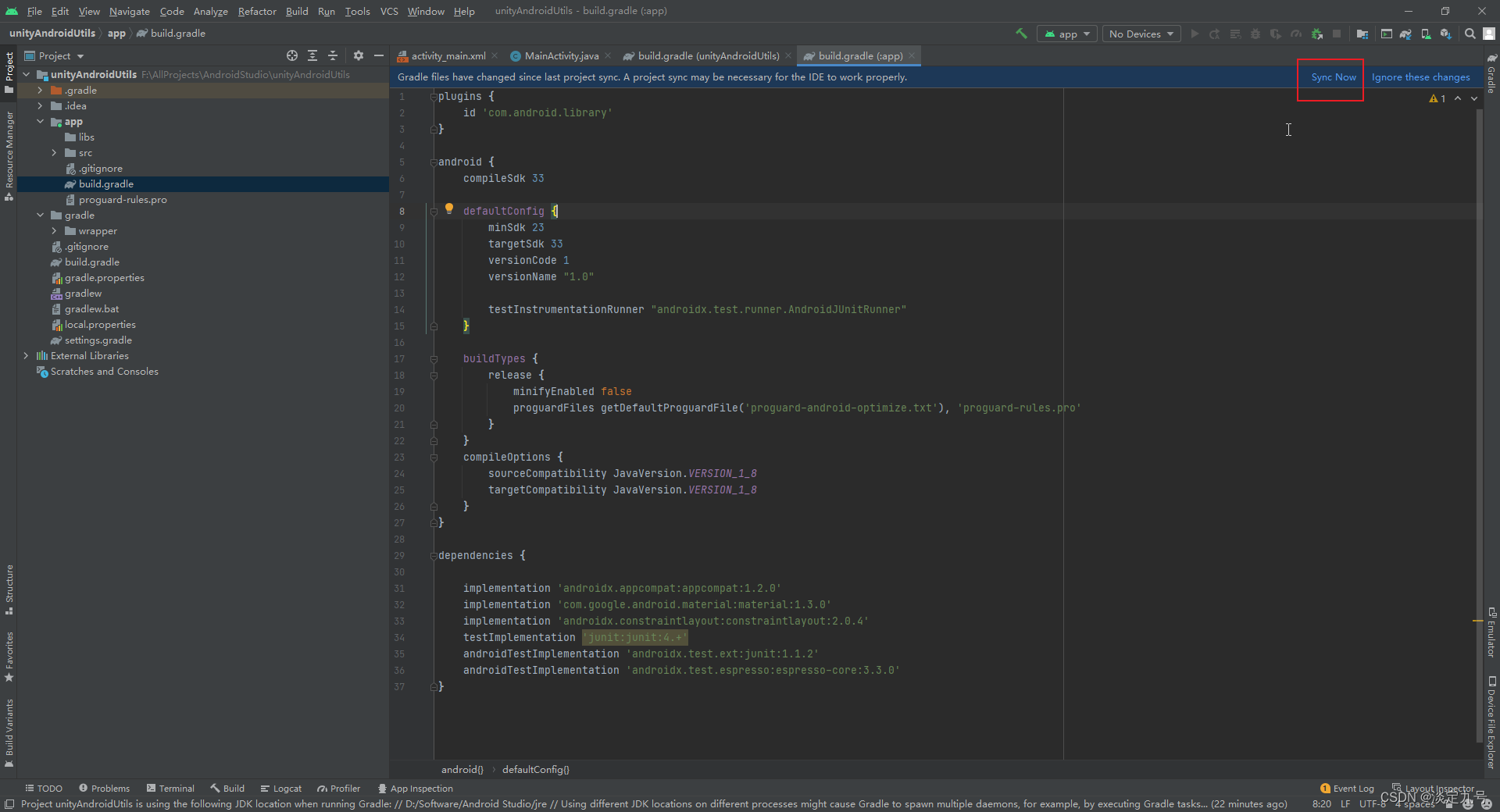The image size is (1500, 812).
Task: Open the Terminal tool window
Action: (170, 789)
